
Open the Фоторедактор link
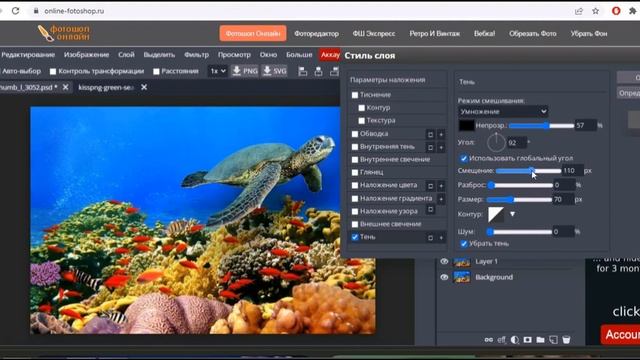[x=316, y=34]
